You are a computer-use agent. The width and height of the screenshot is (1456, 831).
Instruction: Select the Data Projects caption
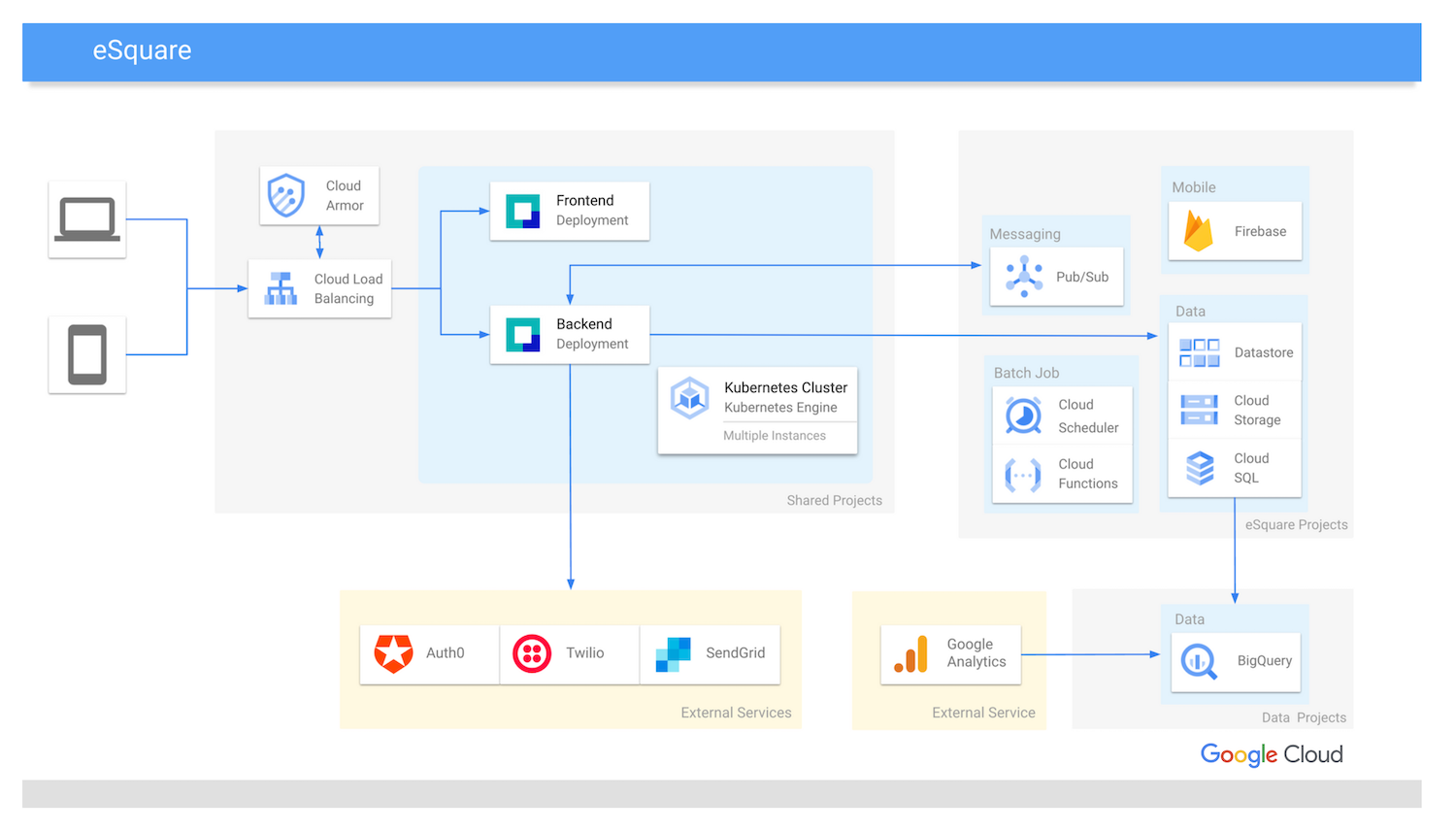pos(1304,718)
